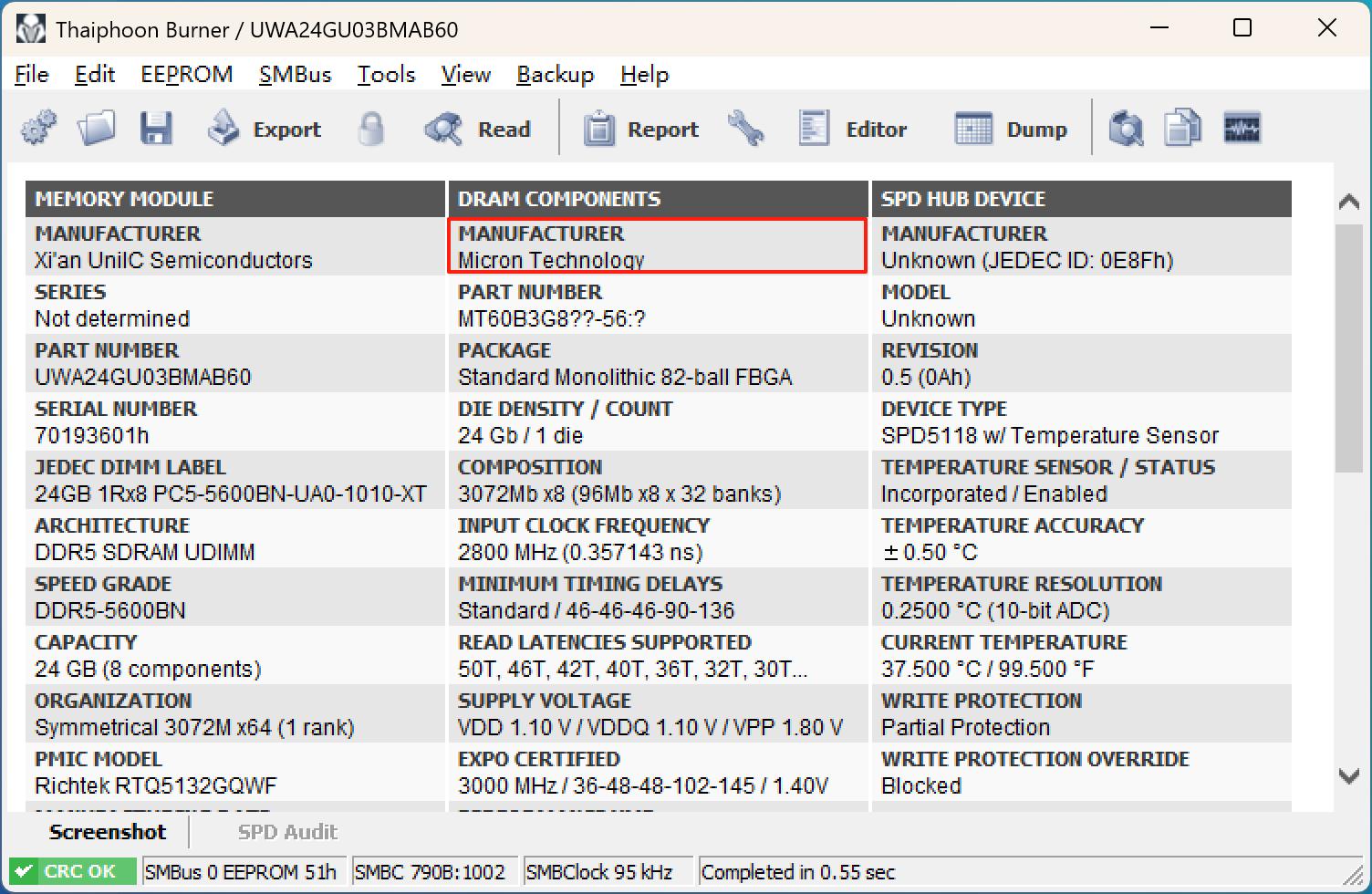Open the Backup menu

(556, 75)
